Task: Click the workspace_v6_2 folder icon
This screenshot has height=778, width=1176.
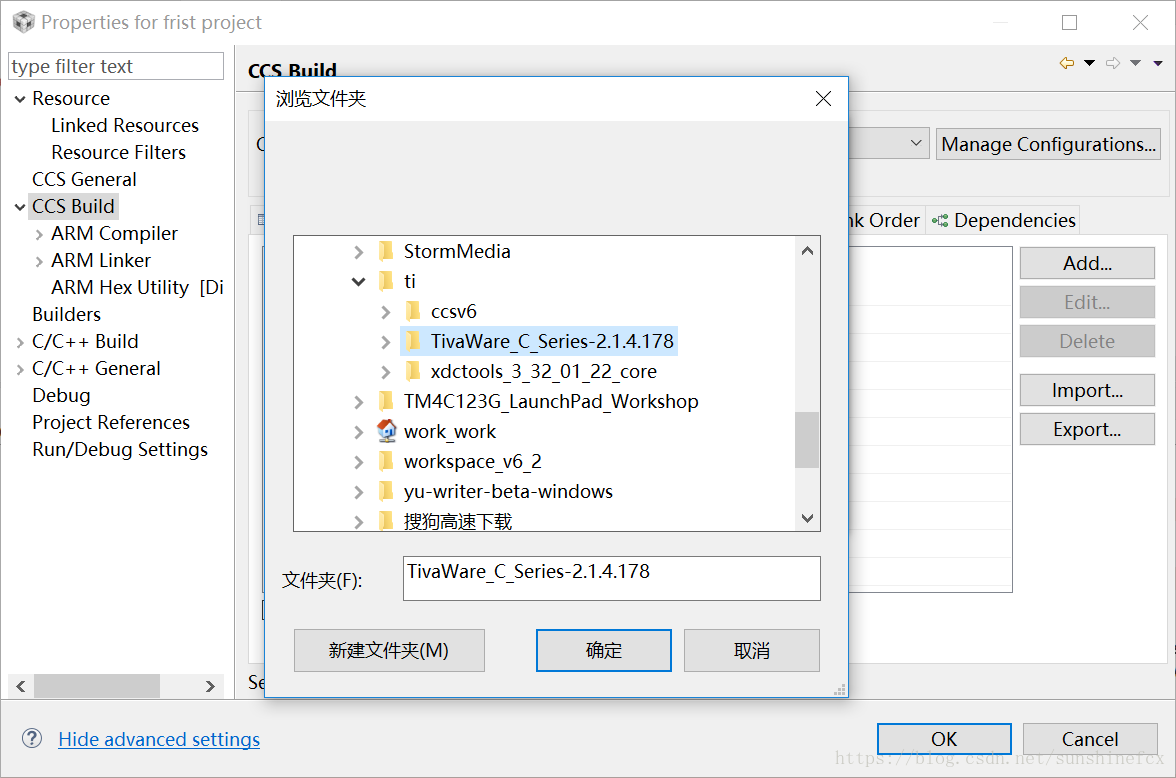Action: point(386,461)
